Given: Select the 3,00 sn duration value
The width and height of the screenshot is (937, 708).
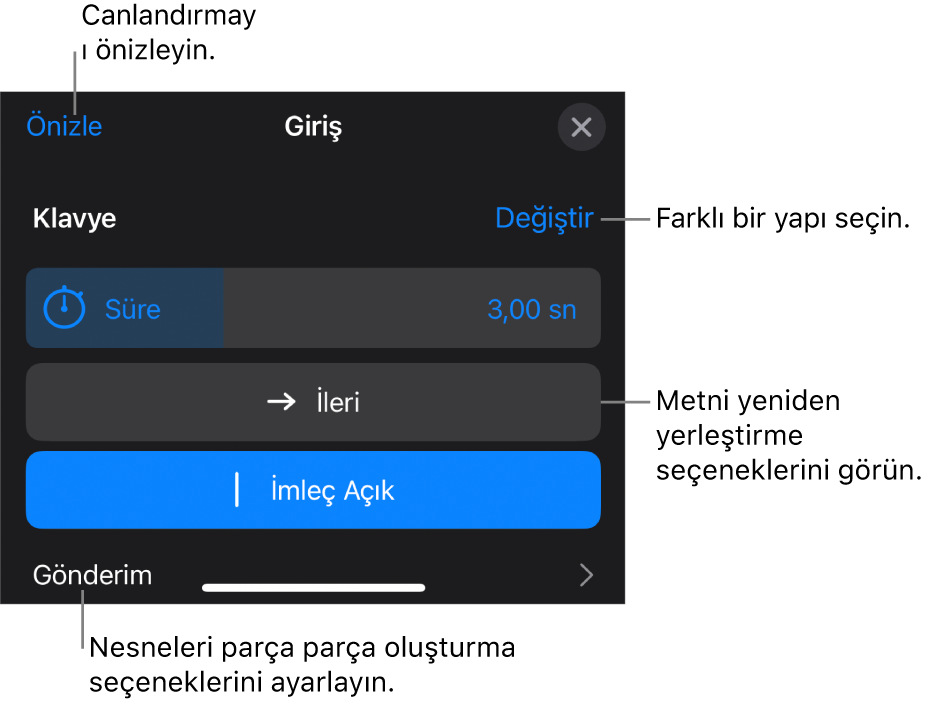Looking at the screenshot, I should point(532,309).
